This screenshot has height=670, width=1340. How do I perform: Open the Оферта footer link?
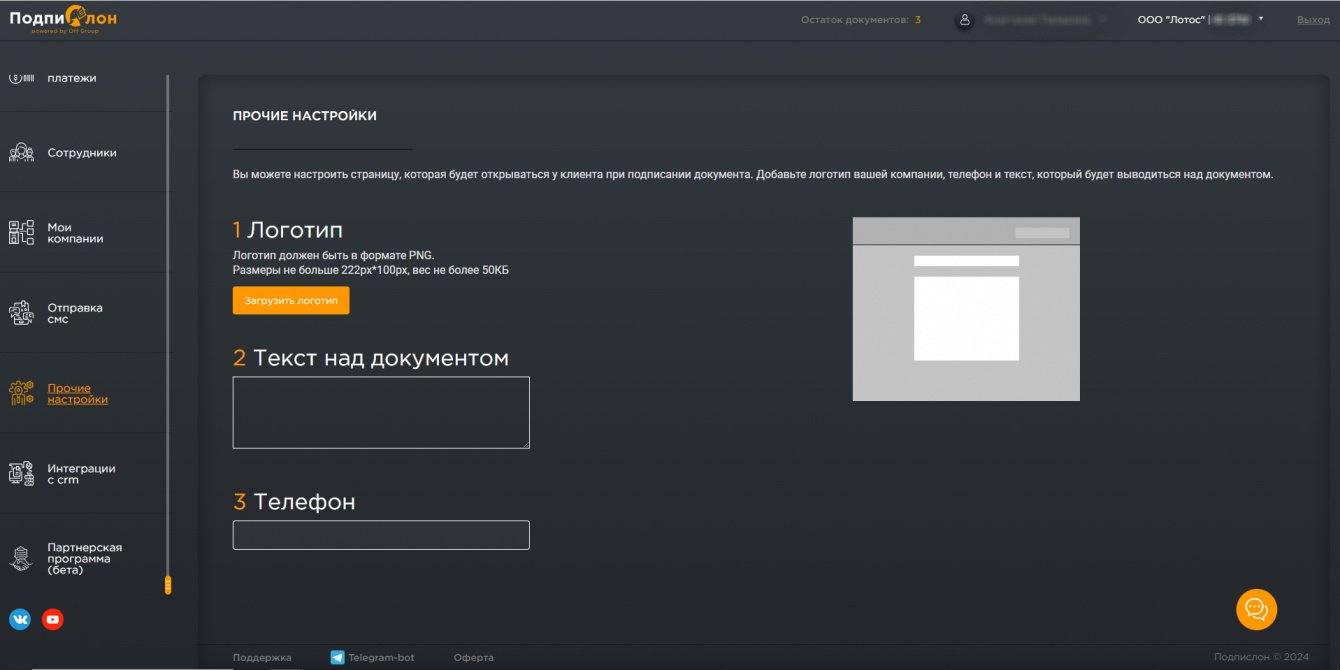coord(473,657)
